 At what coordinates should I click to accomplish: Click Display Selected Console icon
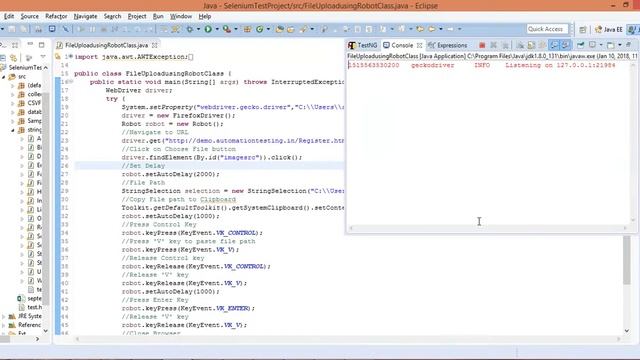592,44
